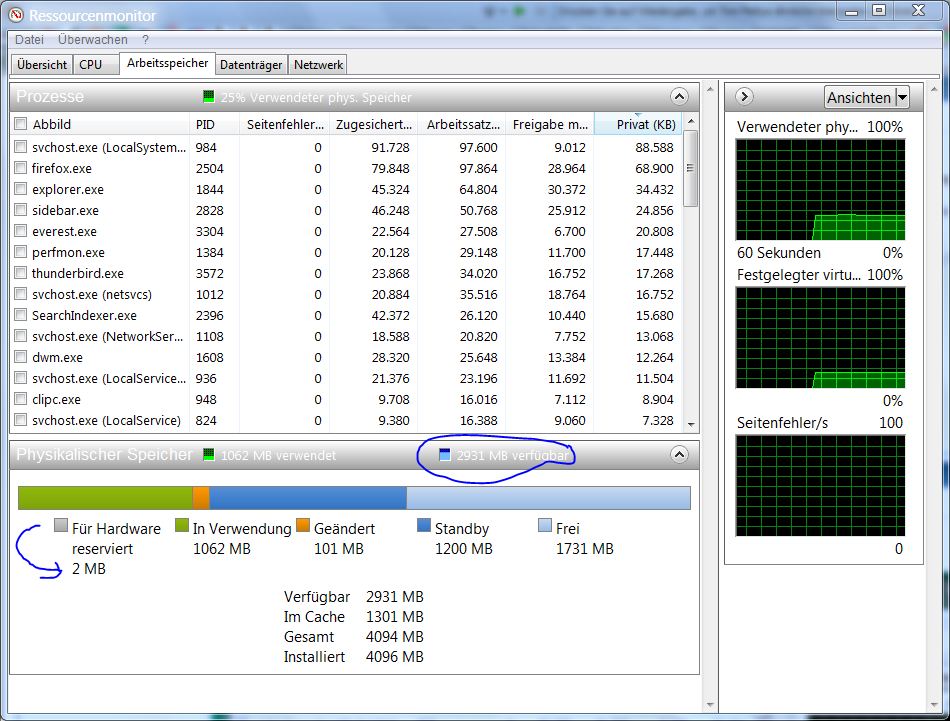Check the perfmon.exe checkbox
The height and width of the screenshot is (721, 950).
(x=21, y=251)
